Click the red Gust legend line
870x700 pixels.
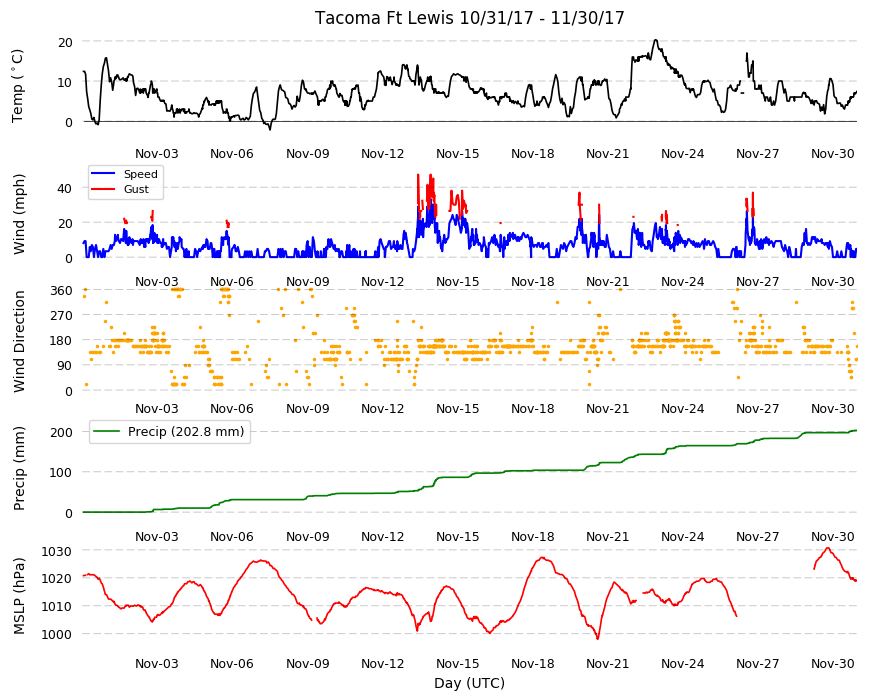point(105,189)
